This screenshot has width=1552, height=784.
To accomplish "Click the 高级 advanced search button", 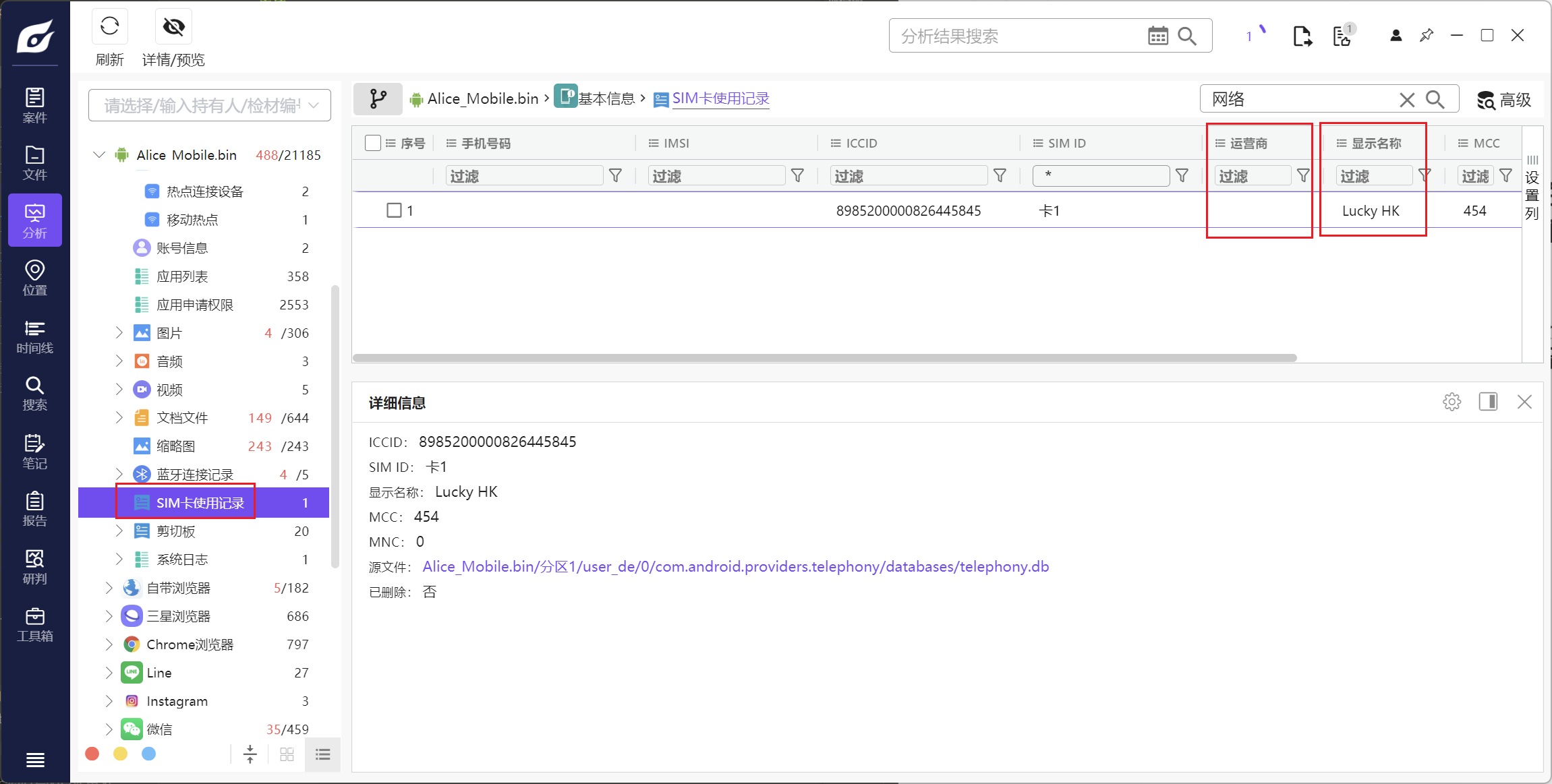I will [x=1504, y=100].
